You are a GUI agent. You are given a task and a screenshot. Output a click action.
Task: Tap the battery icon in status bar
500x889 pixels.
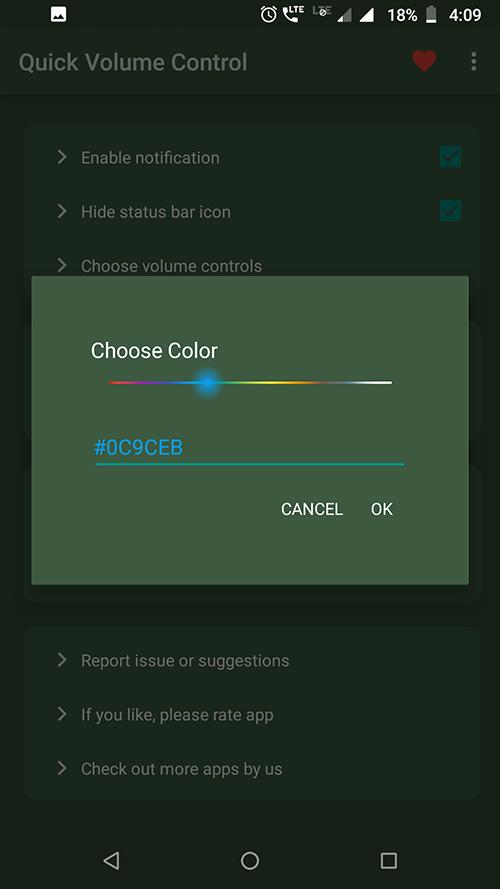[x=431, y=14]
